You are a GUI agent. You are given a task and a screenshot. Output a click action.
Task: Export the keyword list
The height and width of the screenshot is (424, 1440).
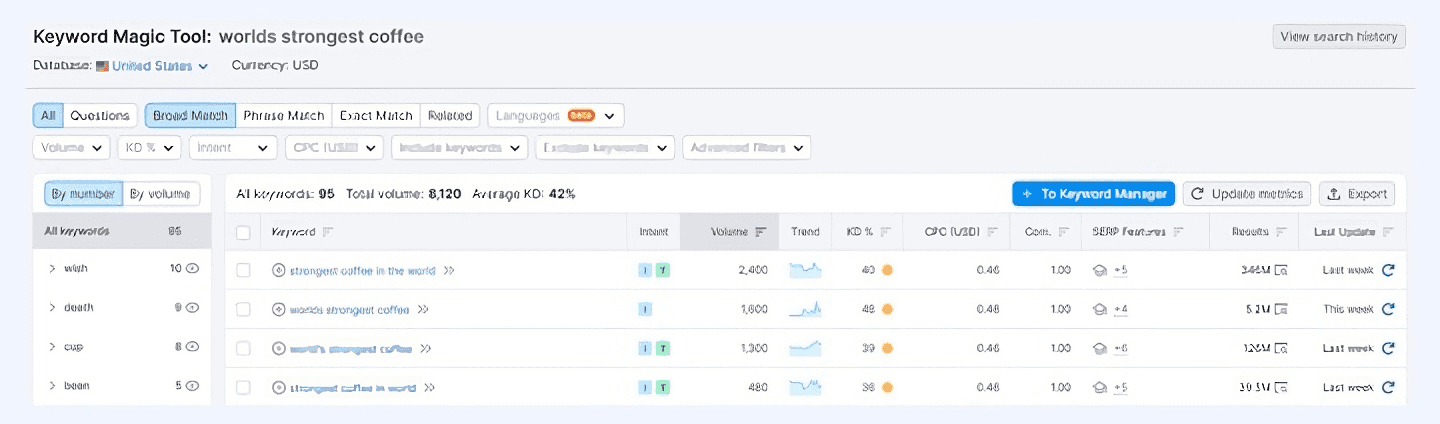1357,193
